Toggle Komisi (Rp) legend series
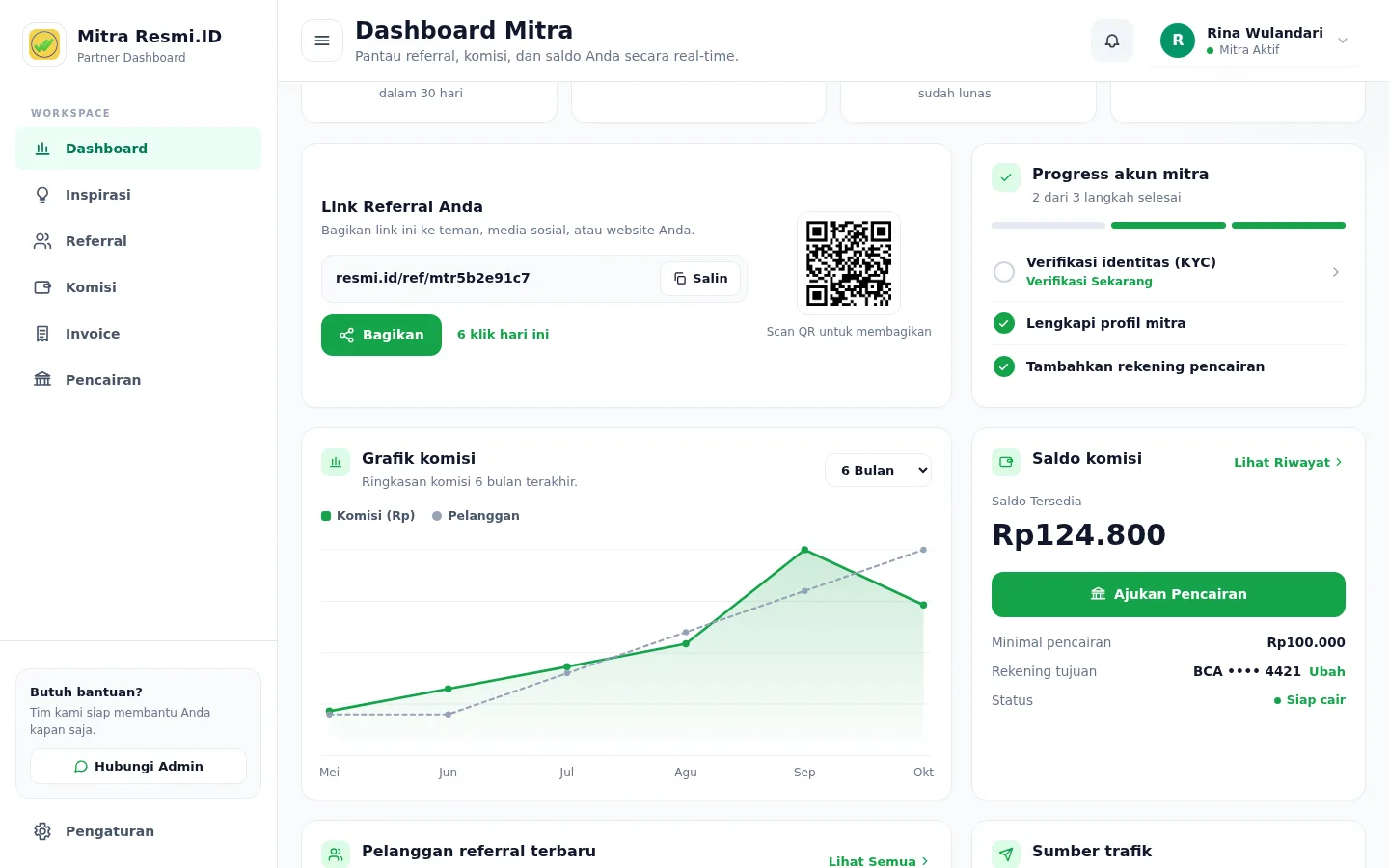Image resolution: width=1389 pixels, height=868 pixels. [368, 516]
